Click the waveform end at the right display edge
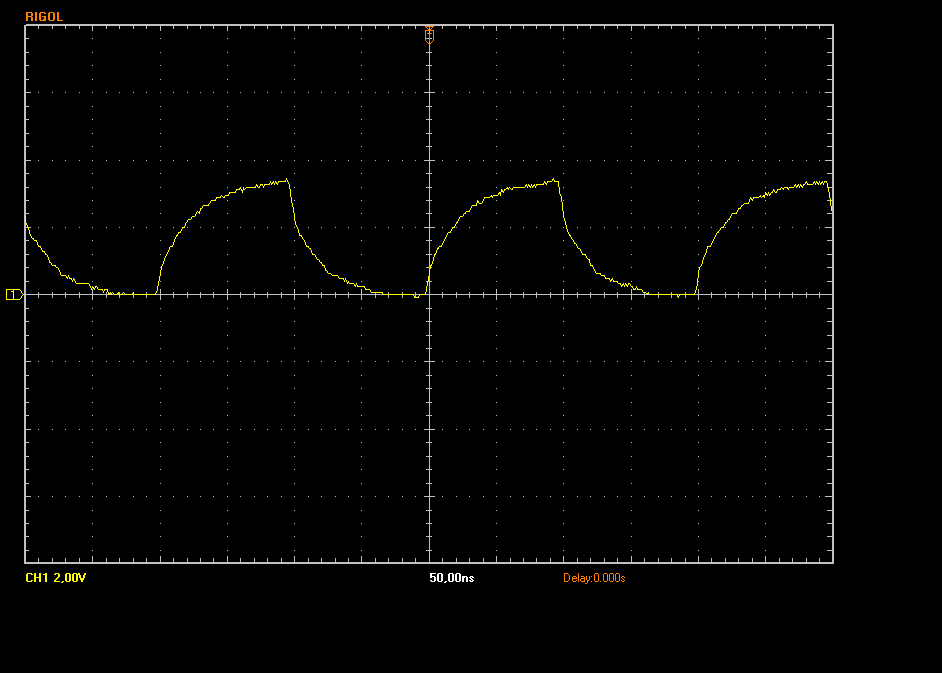 pos(831,208)
